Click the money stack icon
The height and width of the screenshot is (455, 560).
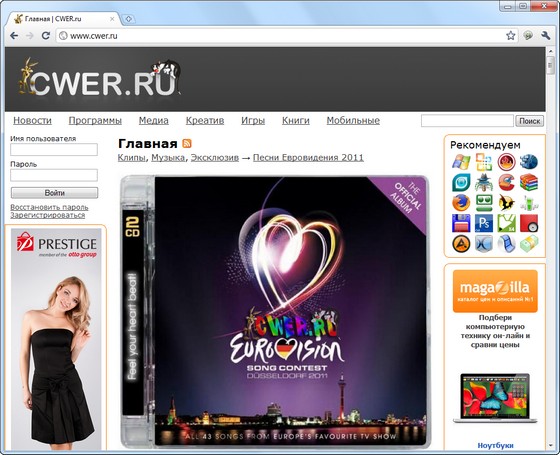click(x=529, y=244)
